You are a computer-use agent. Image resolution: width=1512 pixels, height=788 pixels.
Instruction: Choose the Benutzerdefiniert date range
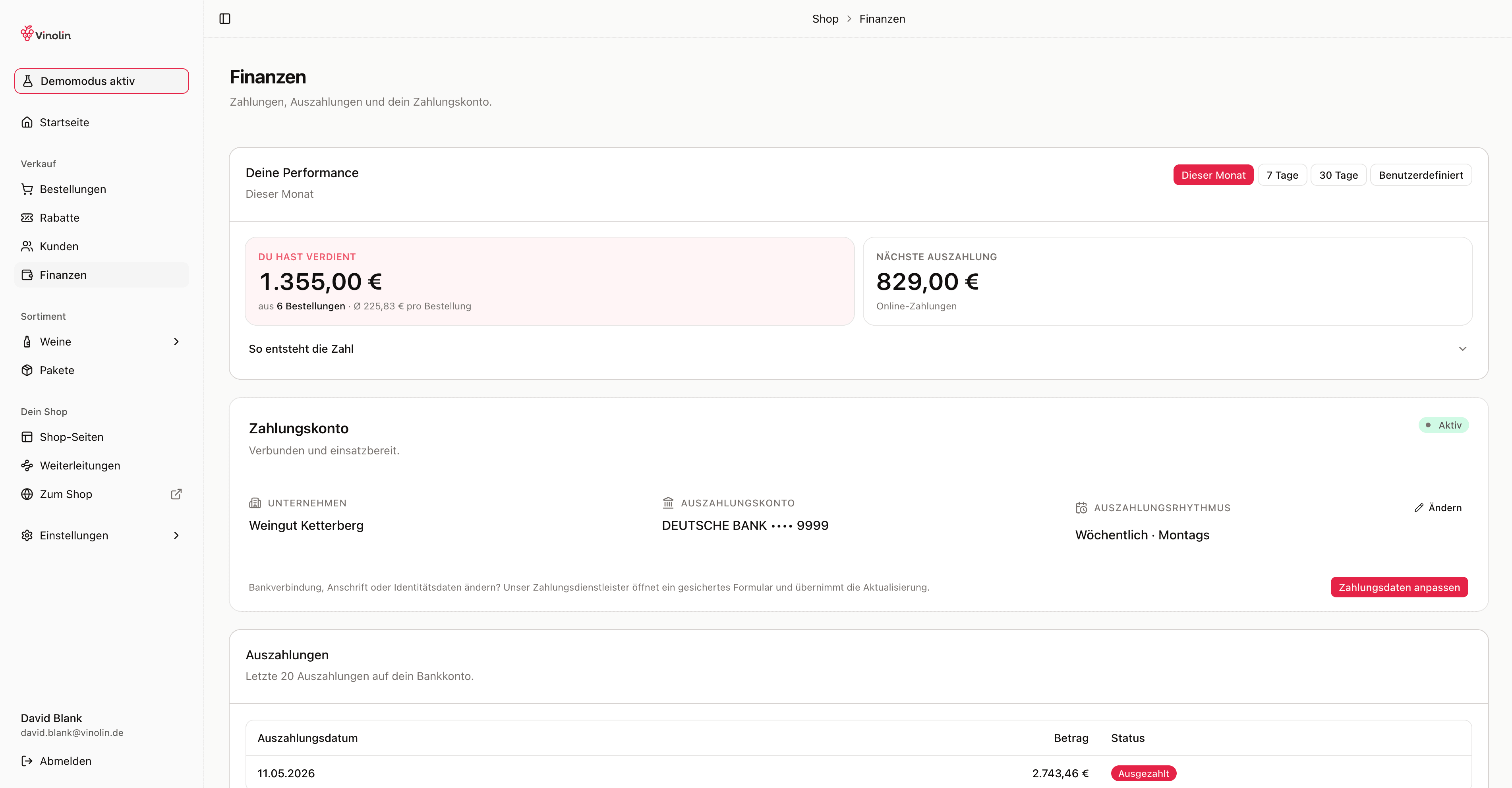(1421, 175)
